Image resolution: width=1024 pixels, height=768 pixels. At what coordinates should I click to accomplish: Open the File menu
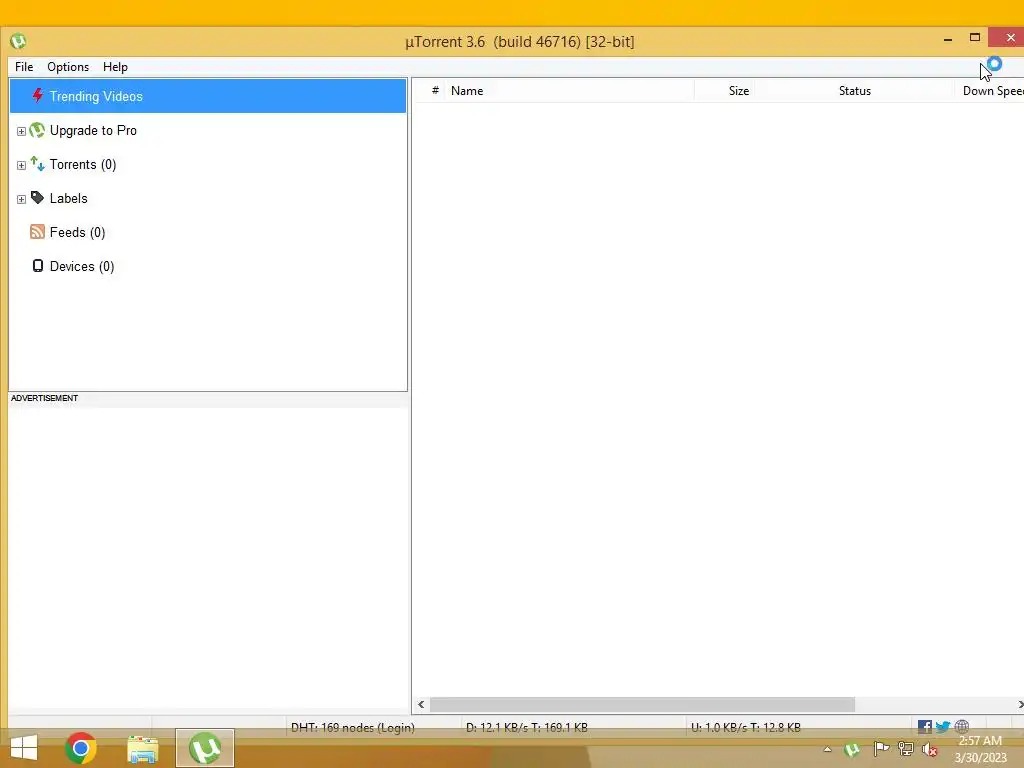coord(24,67)
